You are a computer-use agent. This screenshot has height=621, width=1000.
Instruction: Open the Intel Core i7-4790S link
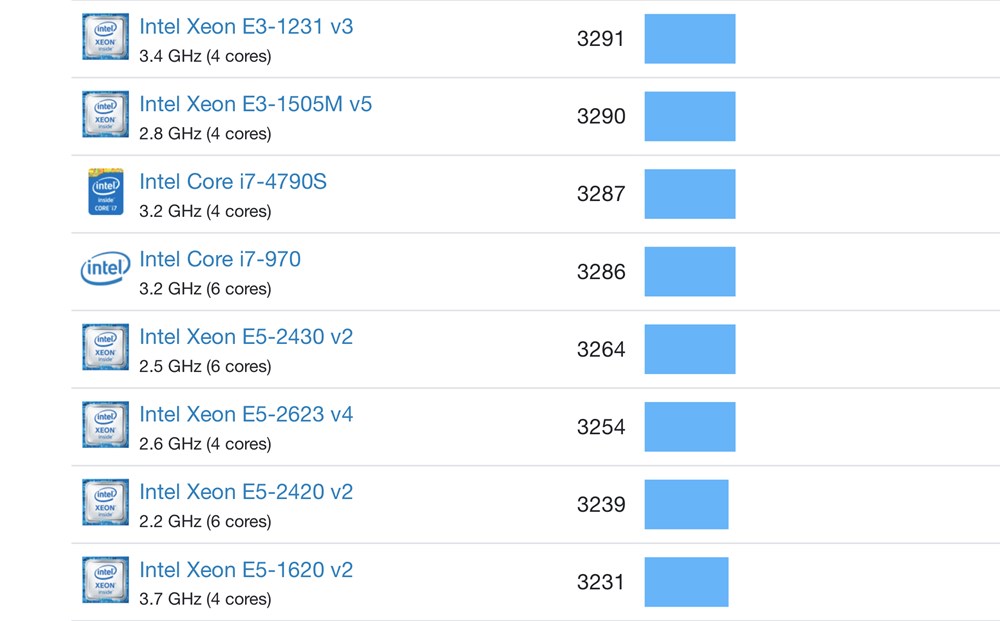tap(233, 182)
